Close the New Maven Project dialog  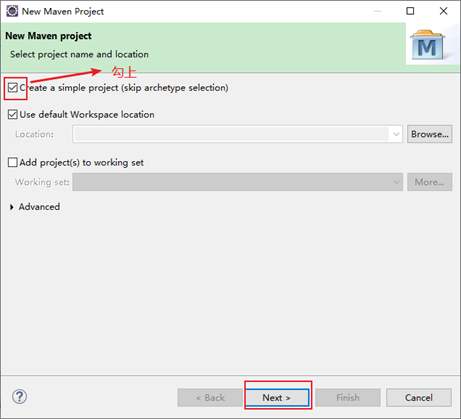pyautogui.click(x=443, y=11)
